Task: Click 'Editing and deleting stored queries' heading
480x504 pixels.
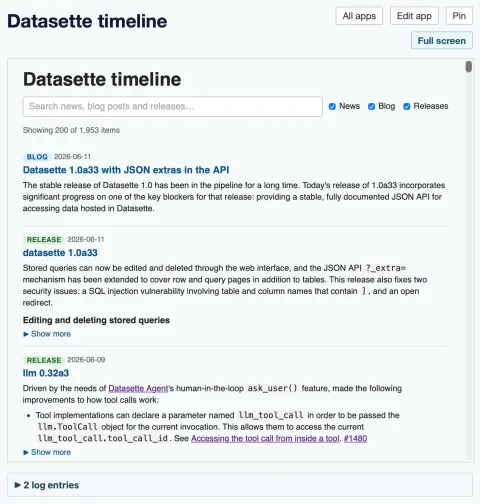Action: coord(96,320)
